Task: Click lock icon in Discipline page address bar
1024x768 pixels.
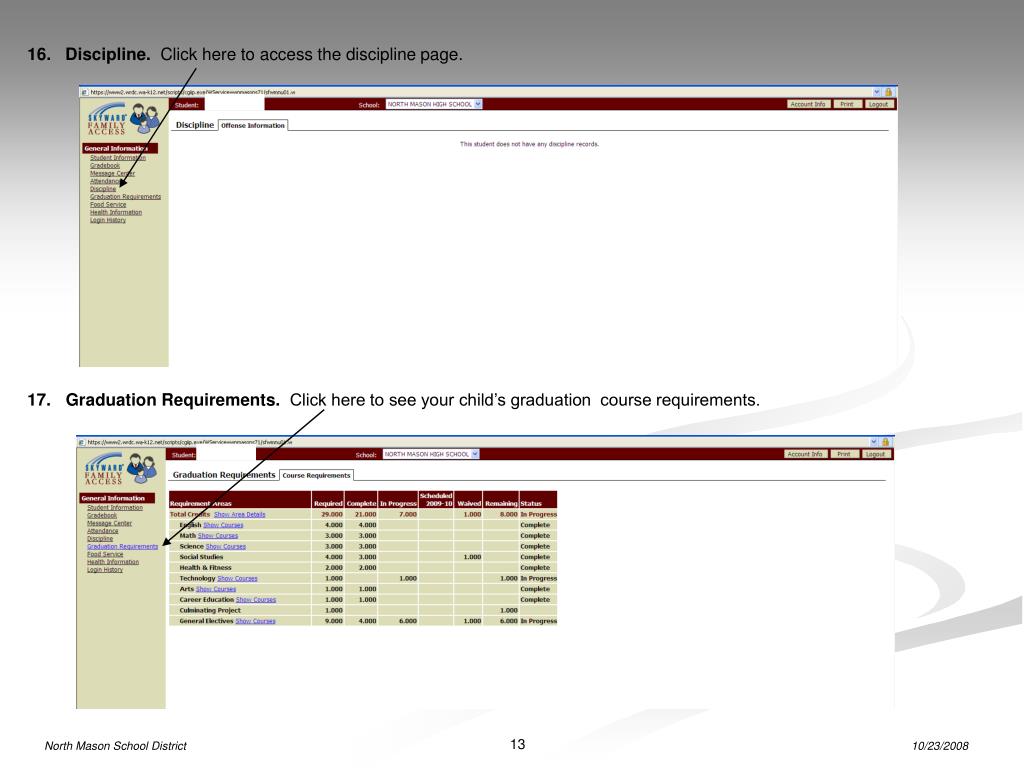Action: 888,92
